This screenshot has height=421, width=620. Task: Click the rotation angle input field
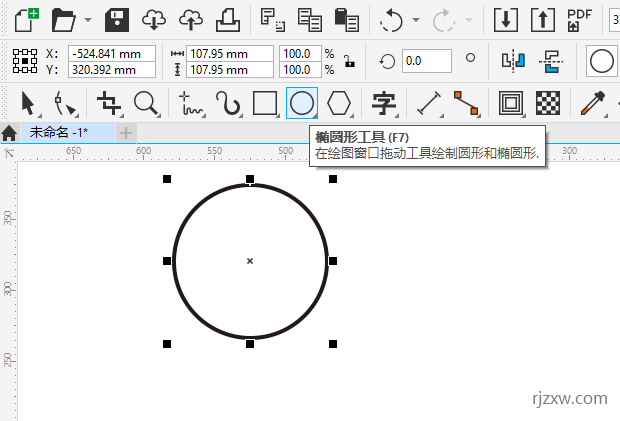(426, 61)
